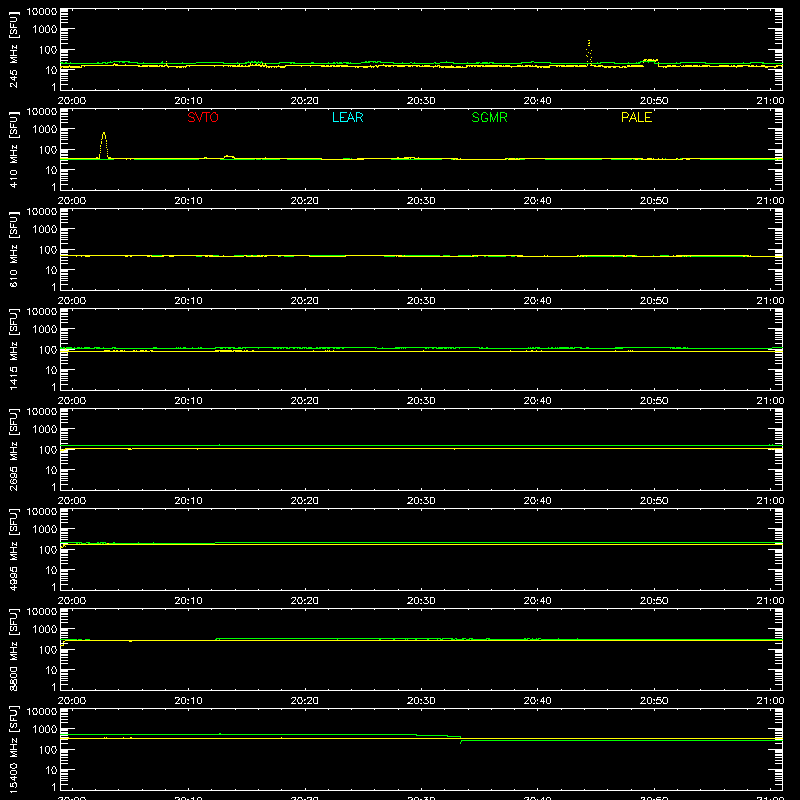The width and height of the screenshot is (800, 800).
Task: Click the 20:10 time label under 1415 MHz plot
Action: (188, 401)
